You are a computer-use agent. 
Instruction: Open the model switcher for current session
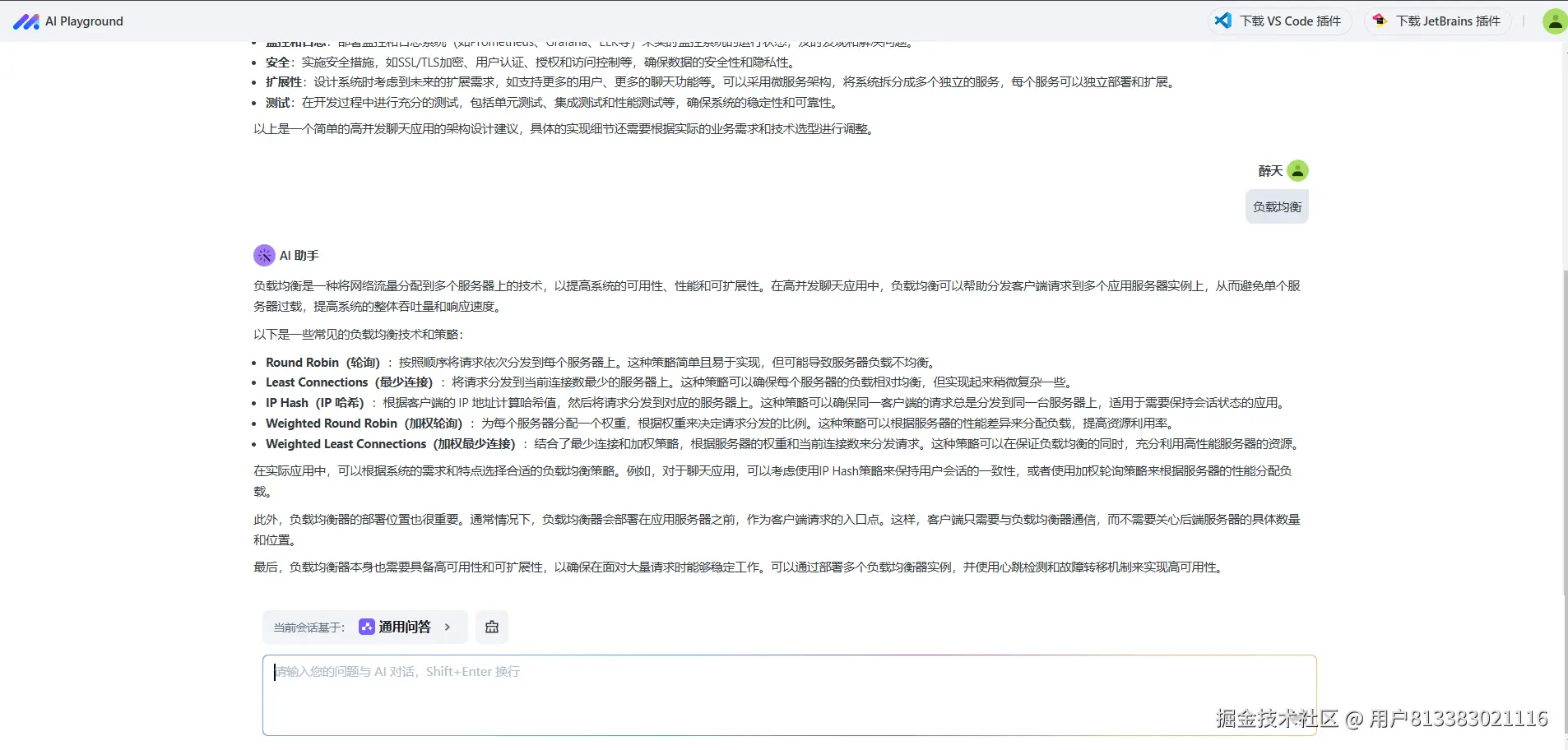click(x=406, y=627)
